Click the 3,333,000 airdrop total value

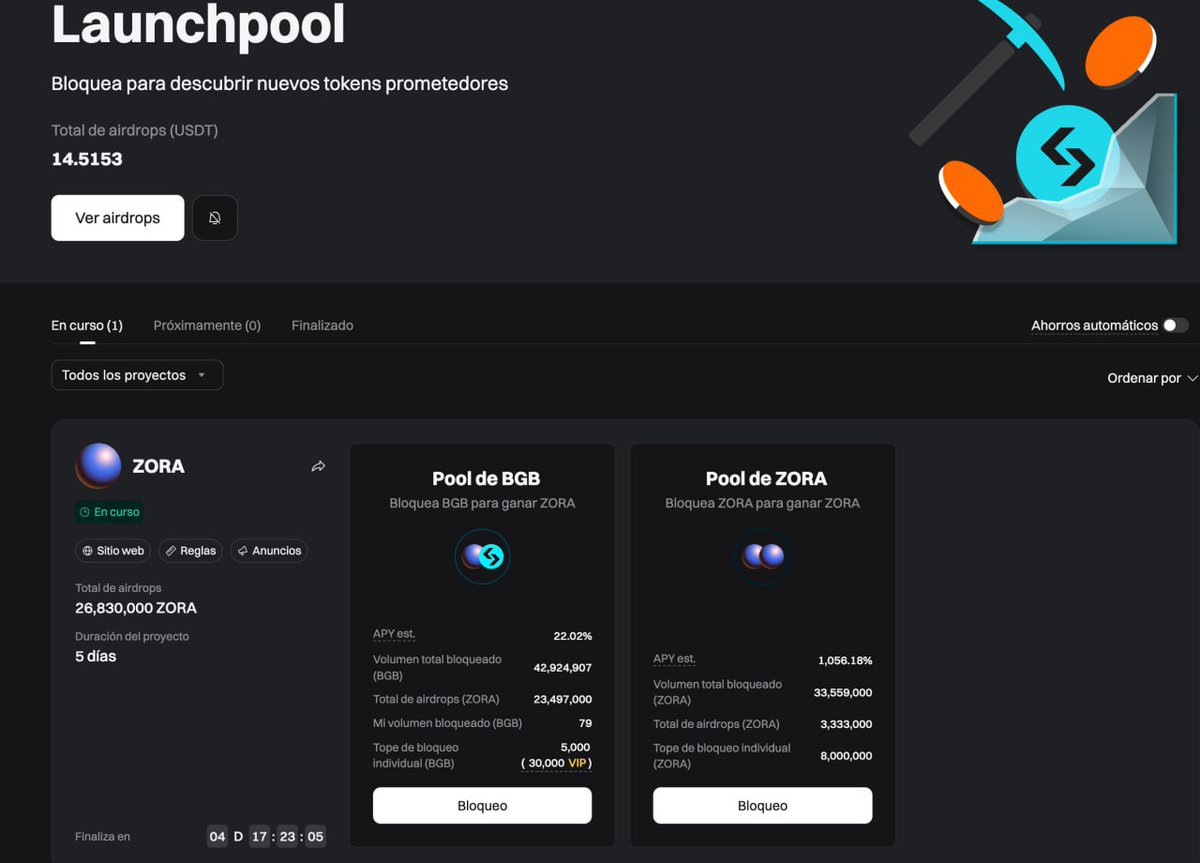[846, 725]
